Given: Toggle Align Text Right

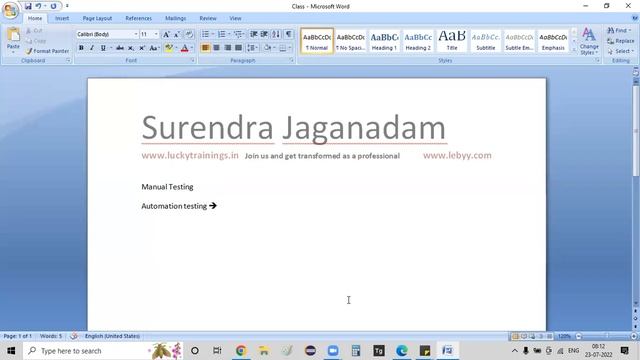Looking at the screenshot, I should (227, 48).
